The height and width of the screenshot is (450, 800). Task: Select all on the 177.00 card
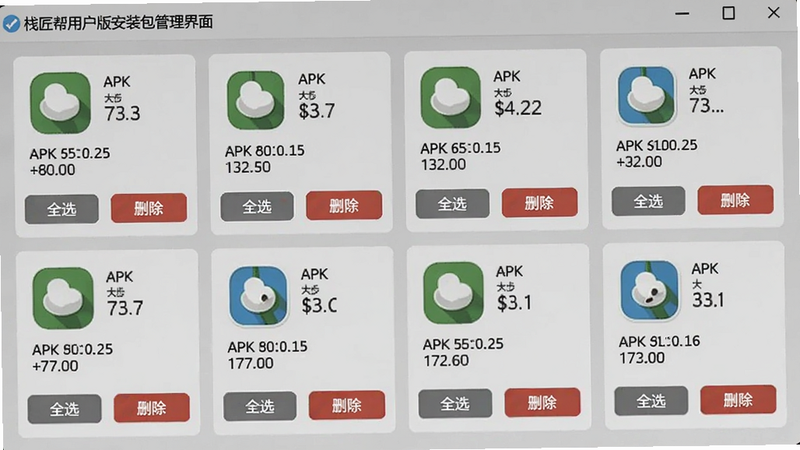tap(260, 406)
